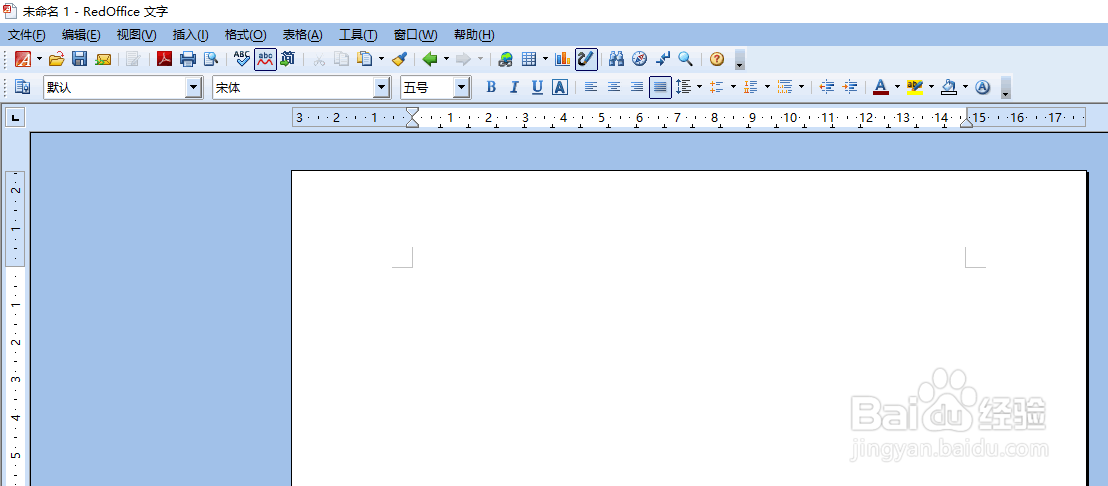Save the document with the floppy icon
Image resolution: width=1108 pixels, height=486 pixels.
pyautogui.click(x=80, y=59)
